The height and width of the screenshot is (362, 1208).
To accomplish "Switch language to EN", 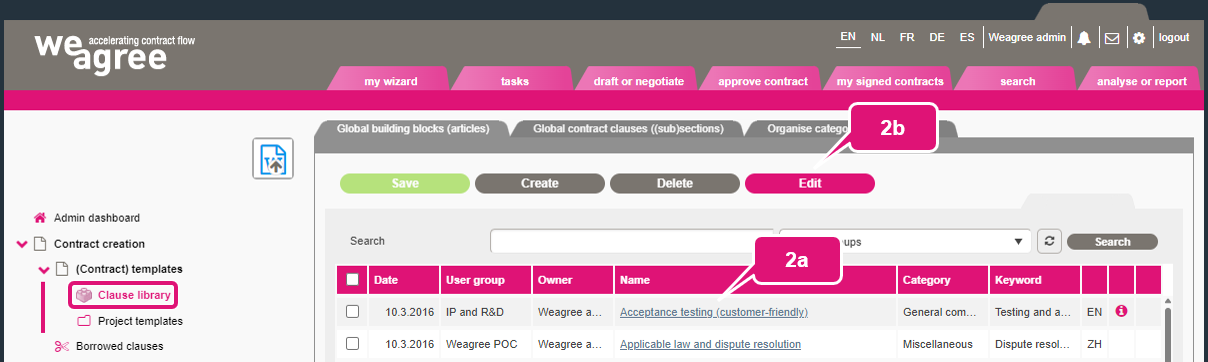I will [x=848, y=37].
